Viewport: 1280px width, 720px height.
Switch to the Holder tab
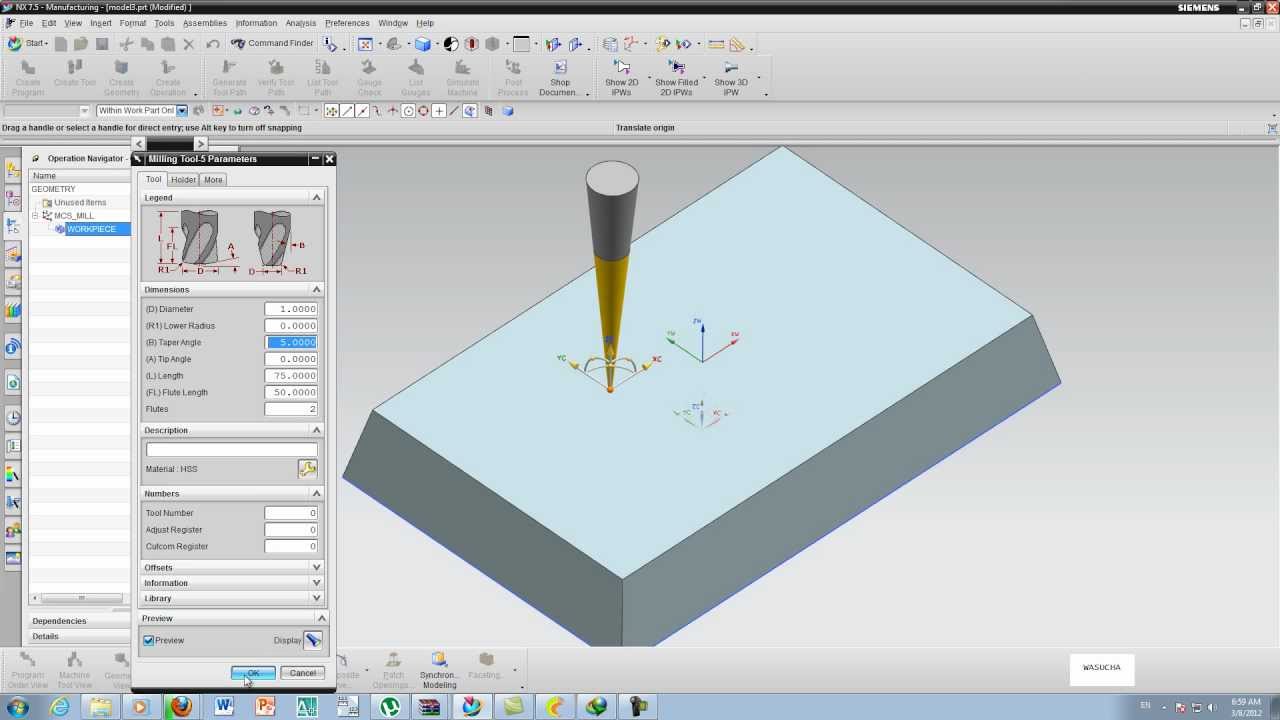pyautogui.click(x=183, y=180)
